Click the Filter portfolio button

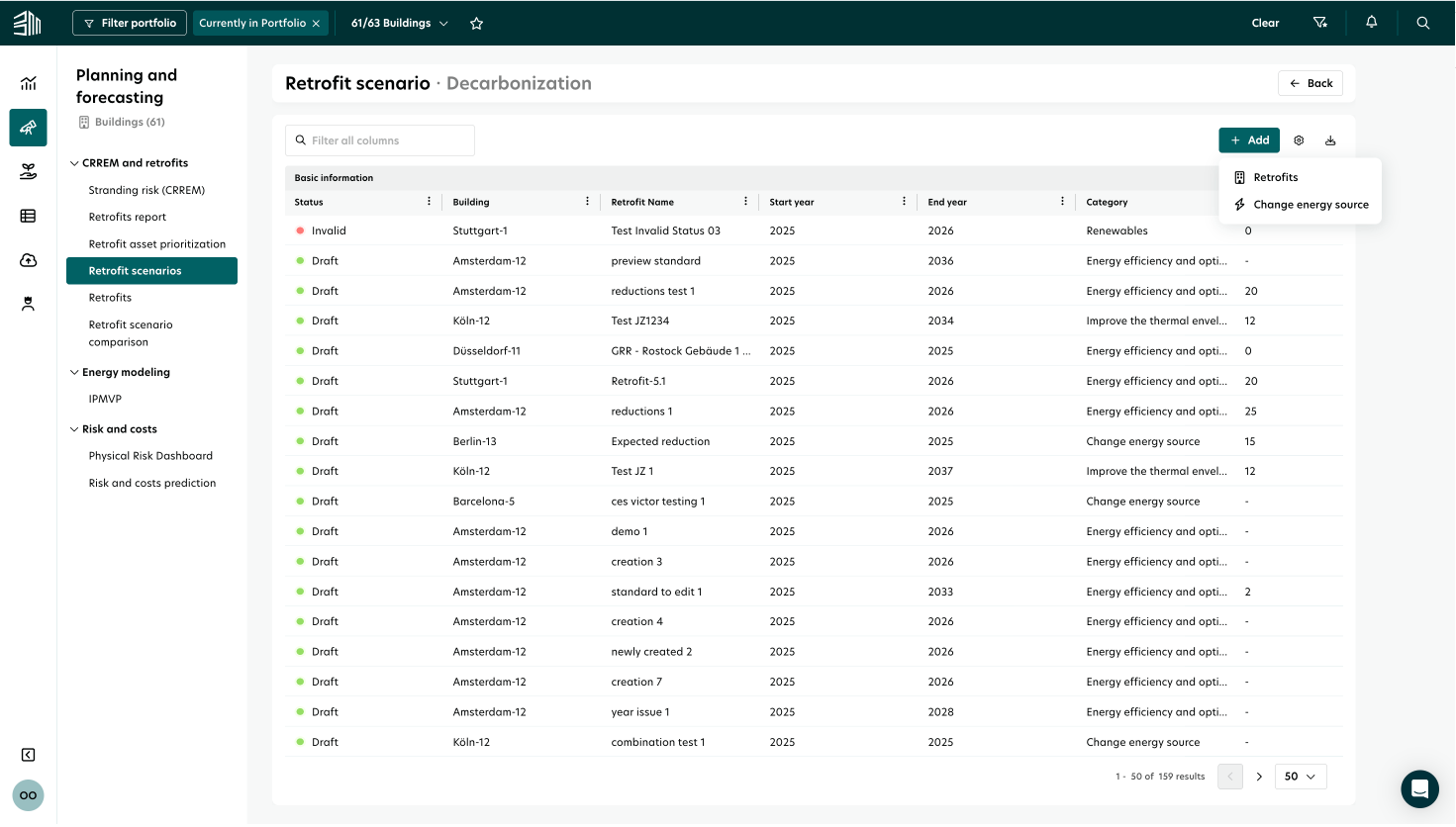click(x=130, y=23)
